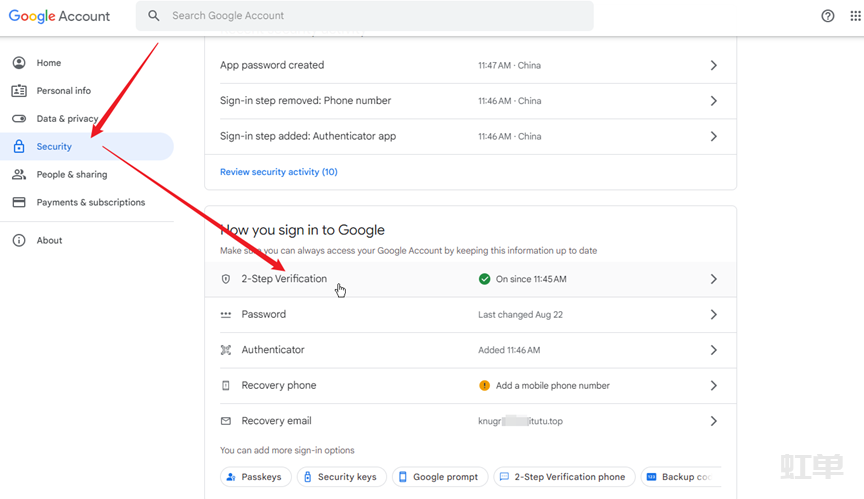Open the Recovery email setting
The image size is (864, 499).
coord(471,421)
